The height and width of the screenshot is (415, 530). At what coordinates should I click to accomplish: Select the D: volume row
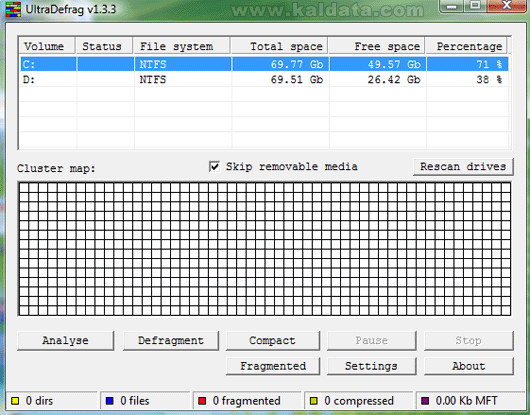(264, 79)
